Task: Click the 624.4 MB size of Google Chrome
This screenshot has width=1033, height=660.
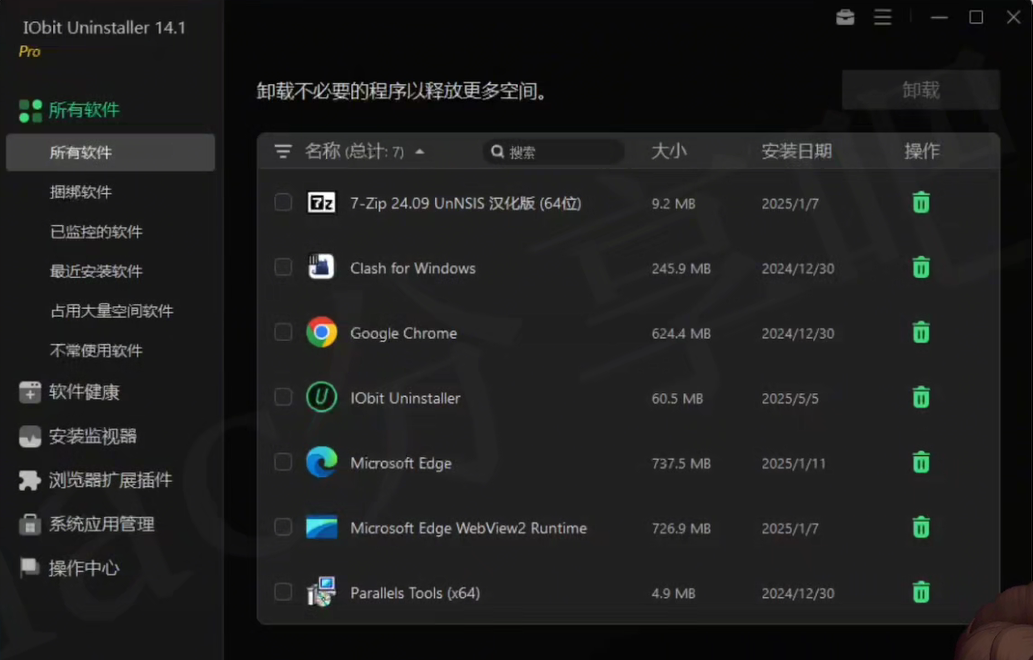Action: click(681, 333)
